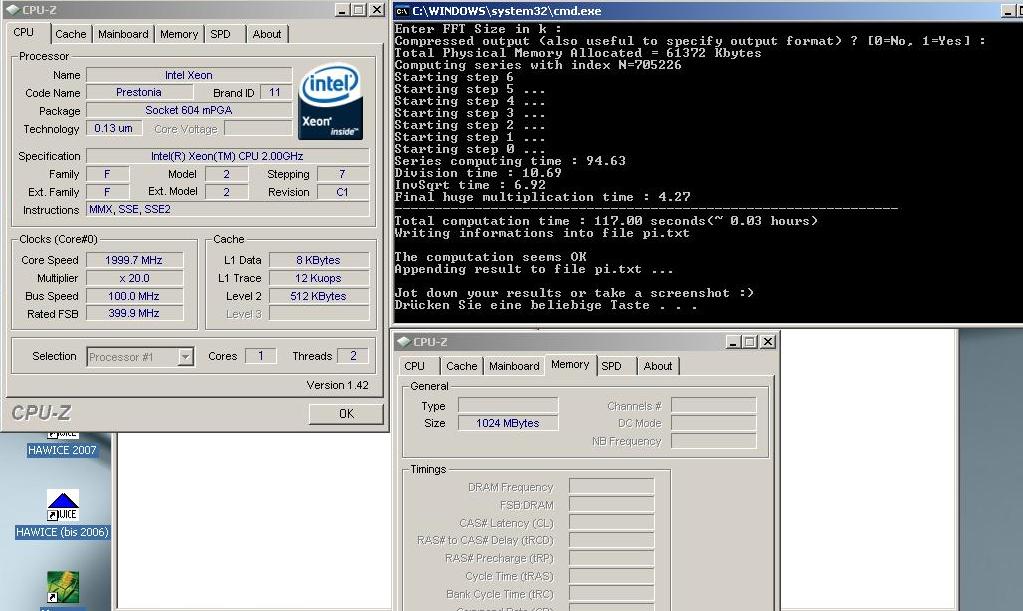
Task: Click 'Total computation time' line in cmd
Action: [606, 221]
